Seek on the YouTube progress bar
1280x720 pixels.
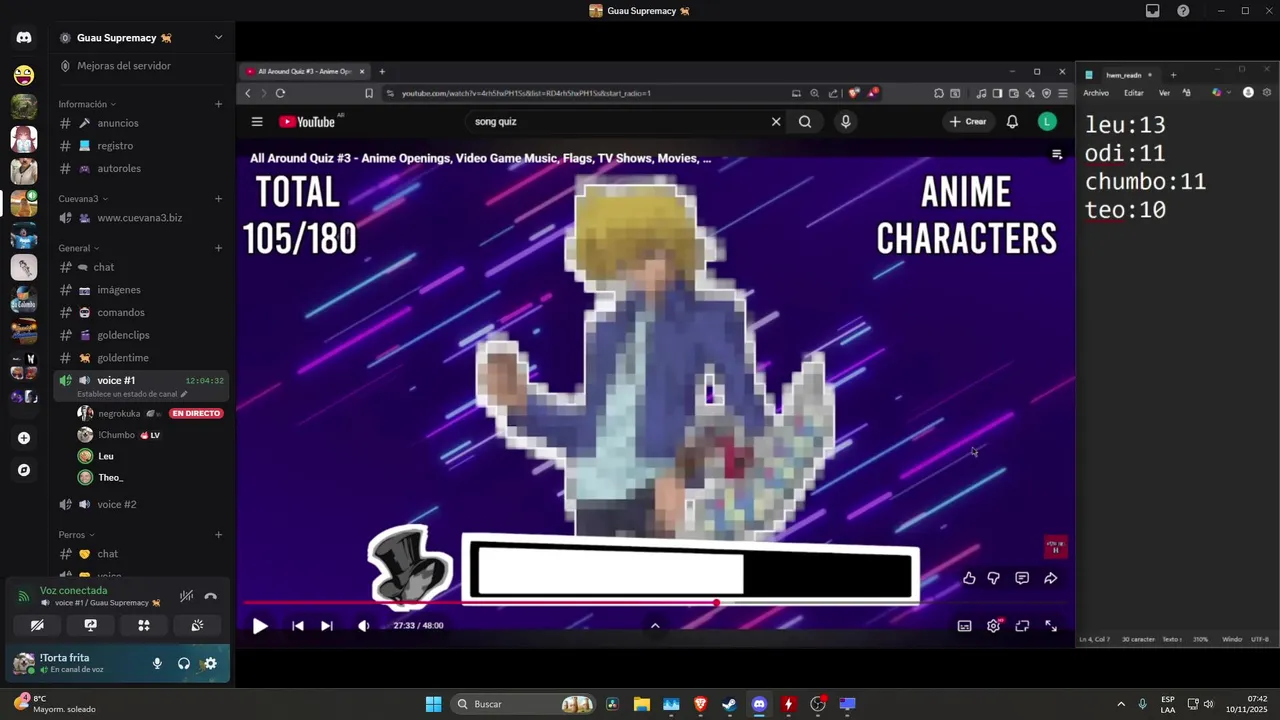[656, 603]
